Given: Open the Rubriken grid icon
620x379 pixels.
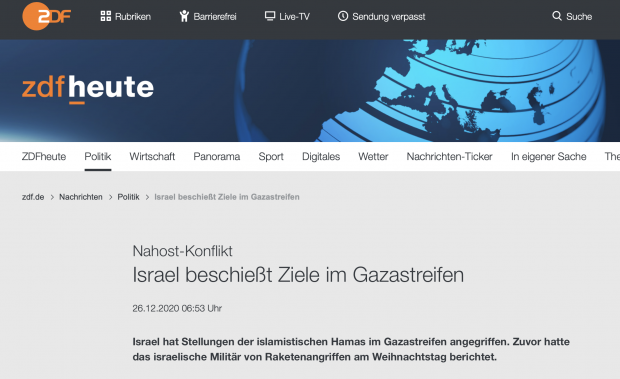Looking at the screenshot, I should 106,16.
